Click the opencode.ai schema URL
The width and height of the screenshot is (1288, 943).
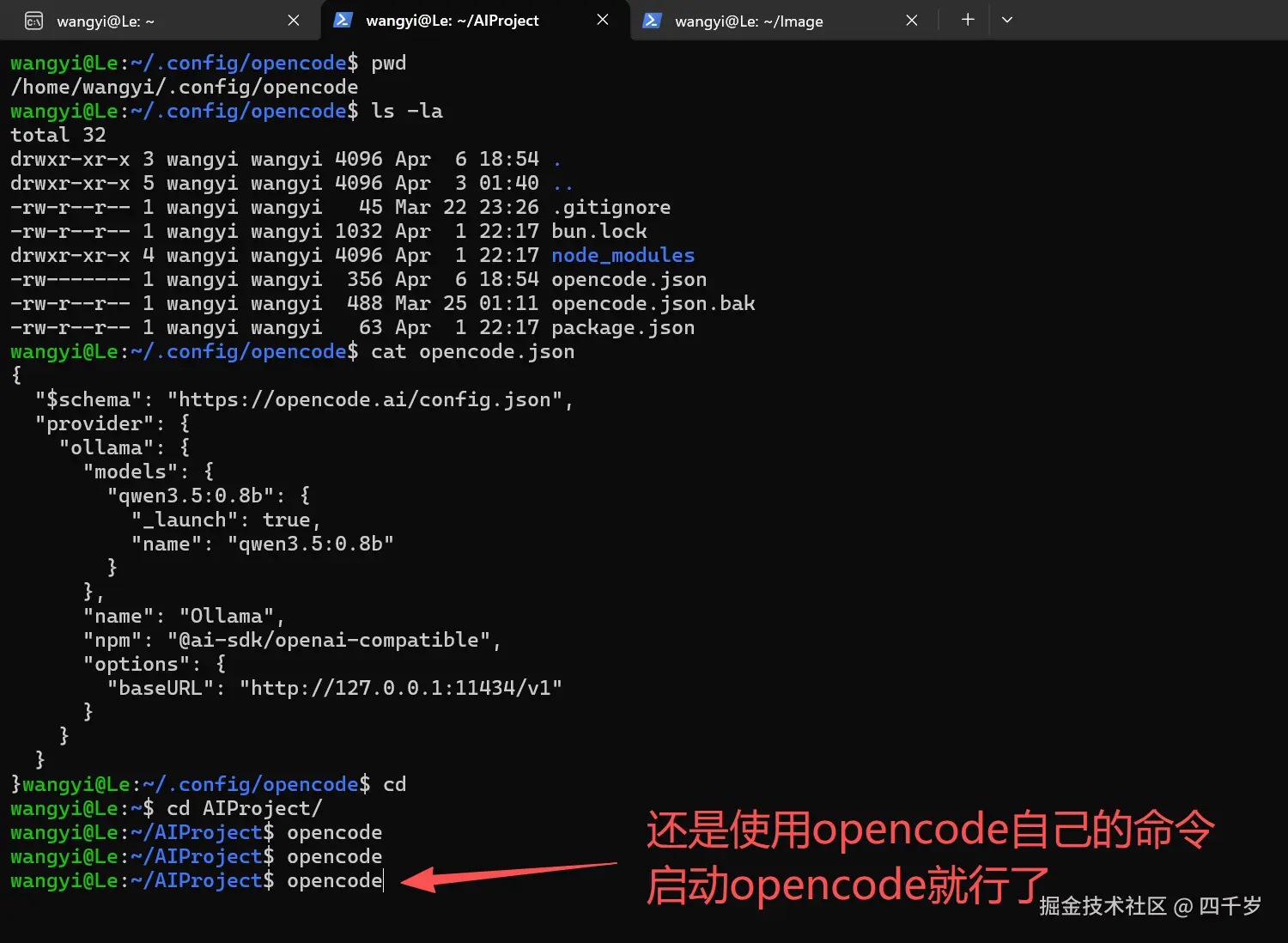pyautogui.click(x=369, y=399)
